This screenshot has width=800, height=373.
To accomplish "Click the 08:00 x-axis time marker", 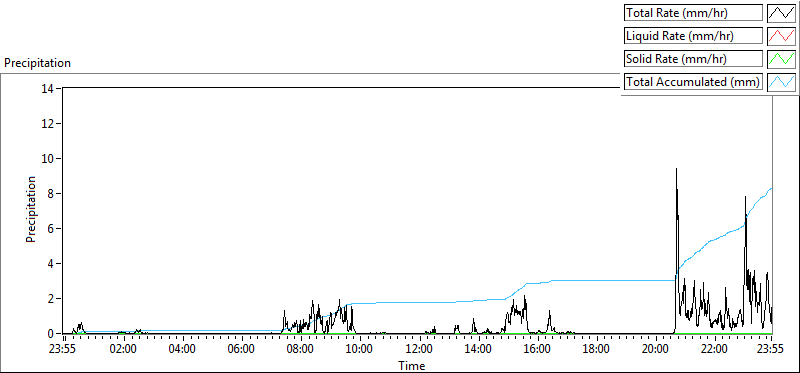I will [301, 350].
